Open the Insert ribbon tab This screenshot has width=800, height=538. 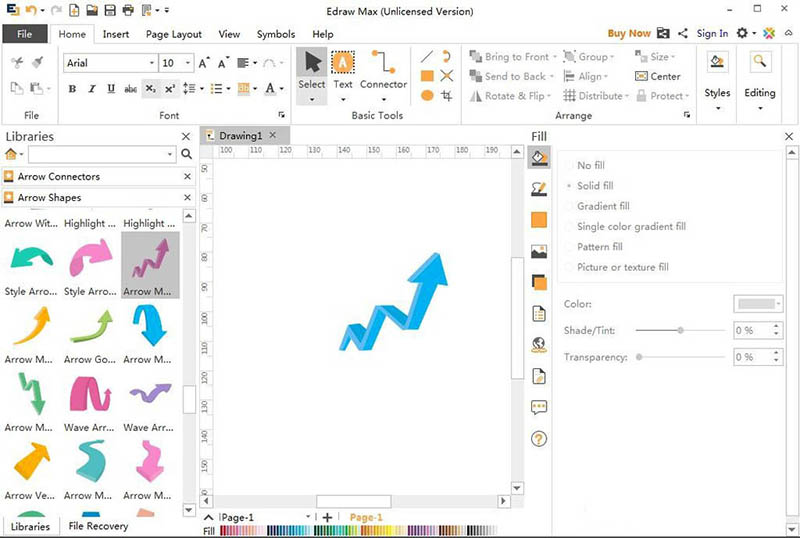click(115, 34)
